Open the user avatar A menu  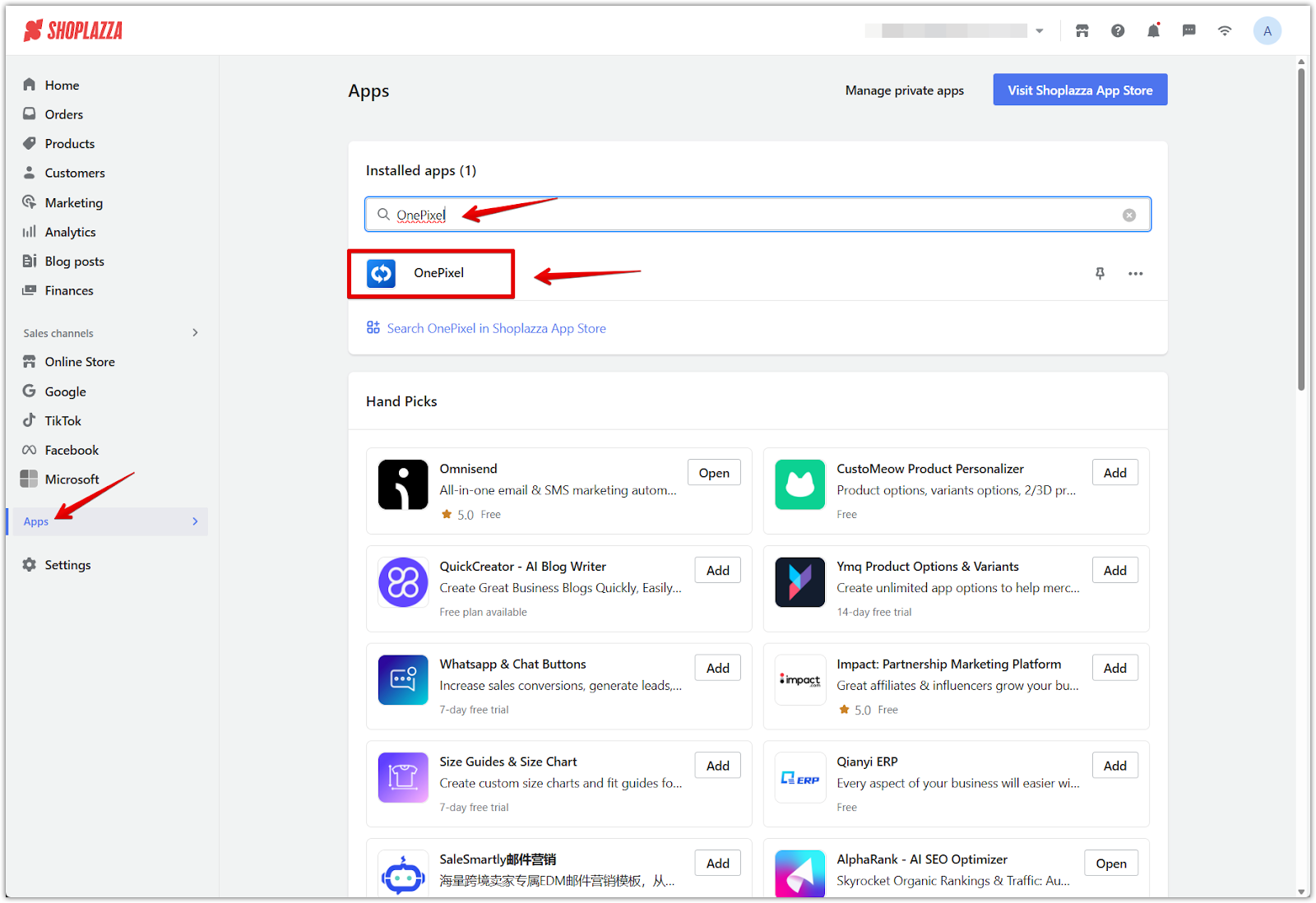[x=1267, y=31]
